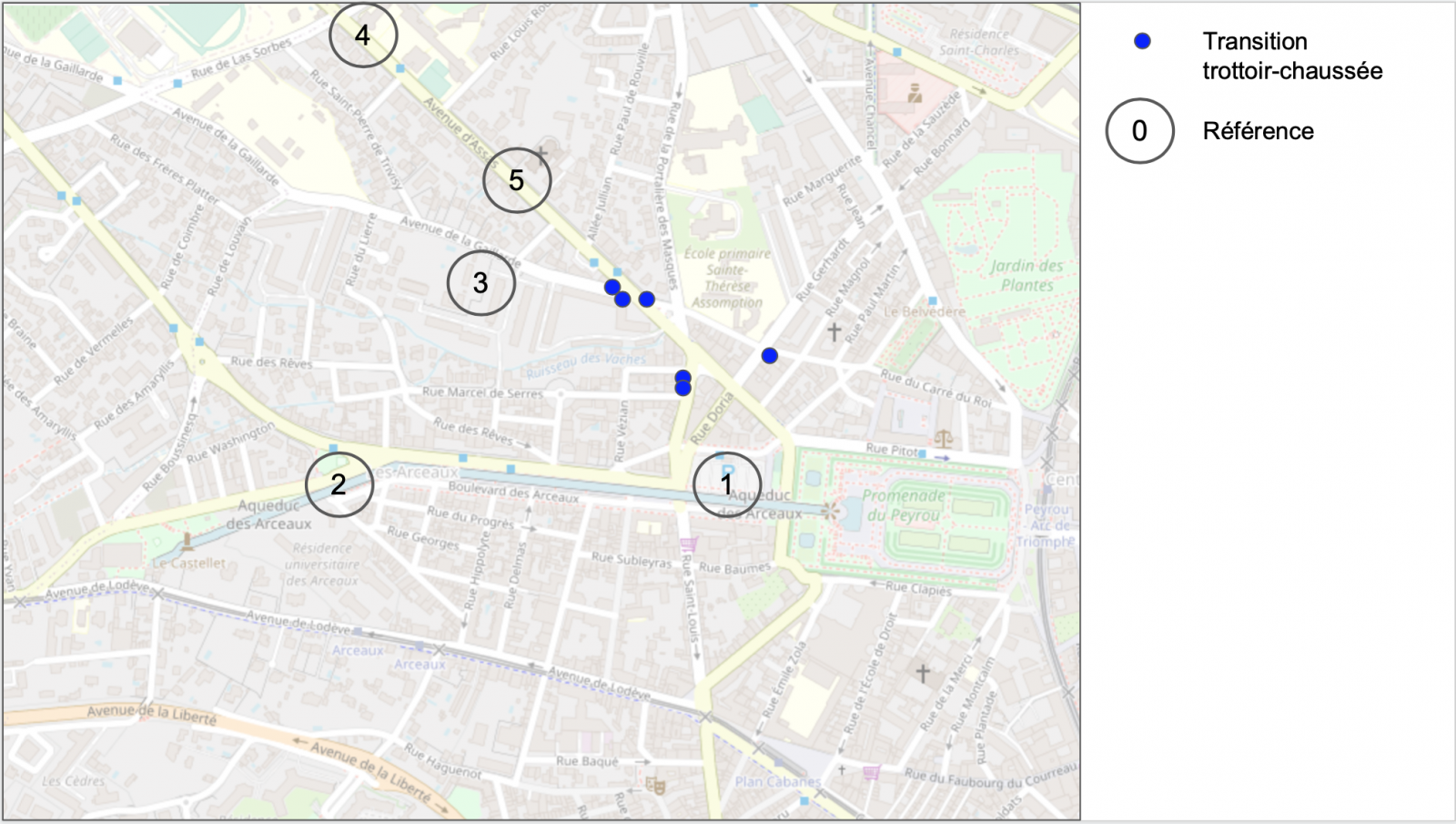Click the church cross icon near Rue Paul Martin
Image resolution: width=1456 pixels, height=824 pixels.
[834, 331]
